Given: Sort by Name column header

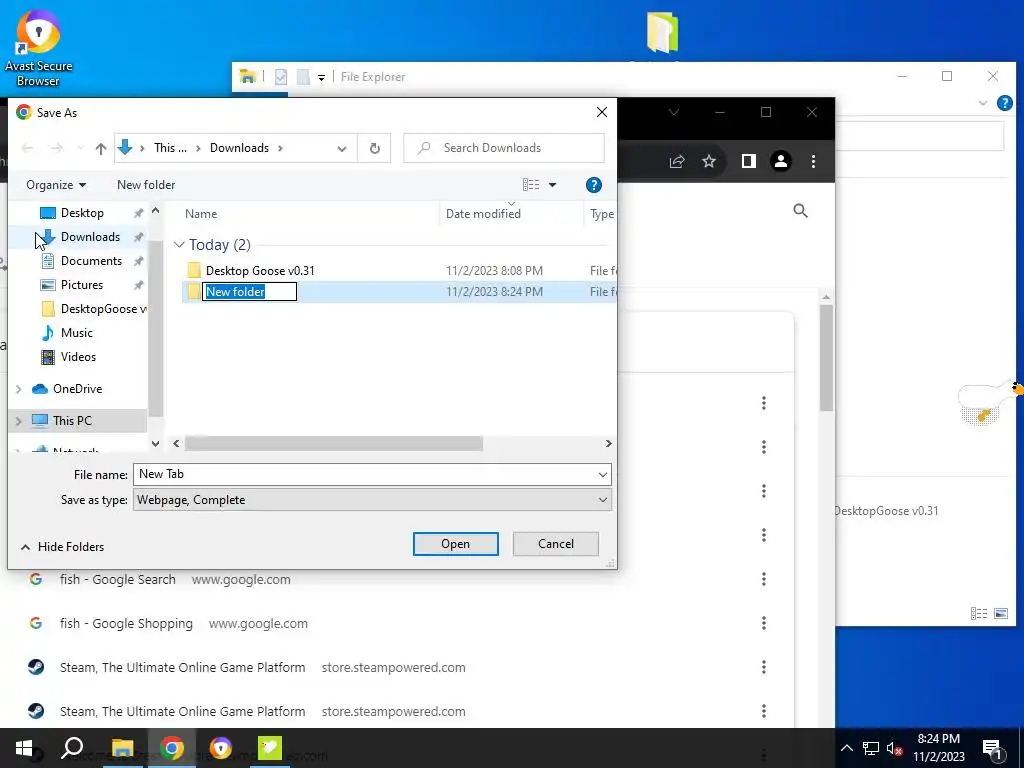Looking at the screenshot, I should coord(201,214).
